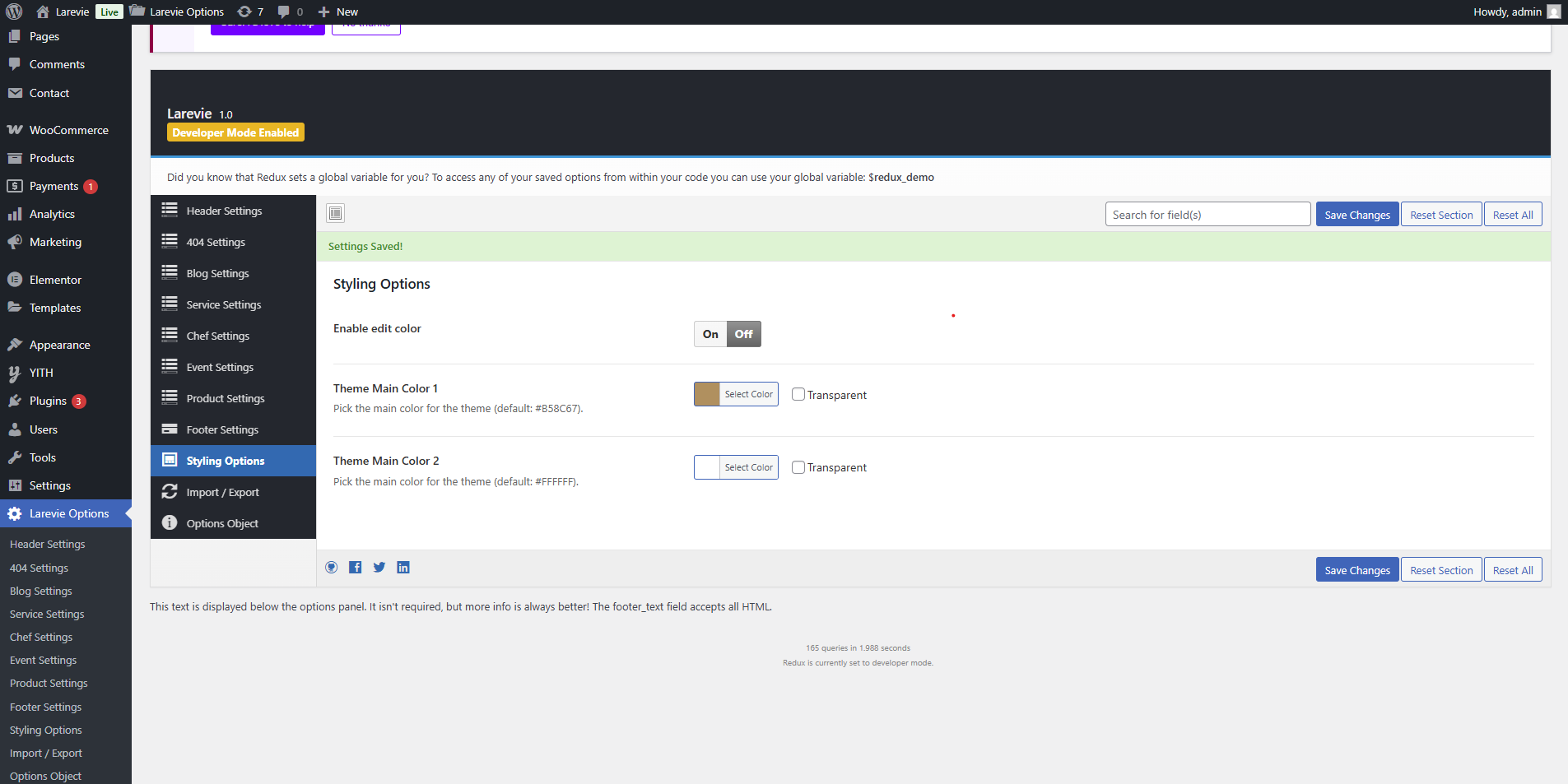This screenshot has height=784, width=1568.
Task: Click the bottom Reset All button
Action: [1513, 570]
